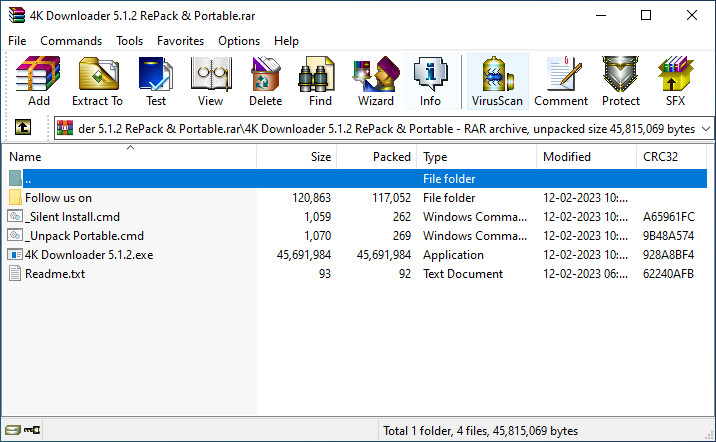This screenshot has height=442, width=716.
Task: Select '_Unpack Portable.cmd' file name
Action: (x=84, y=236)
